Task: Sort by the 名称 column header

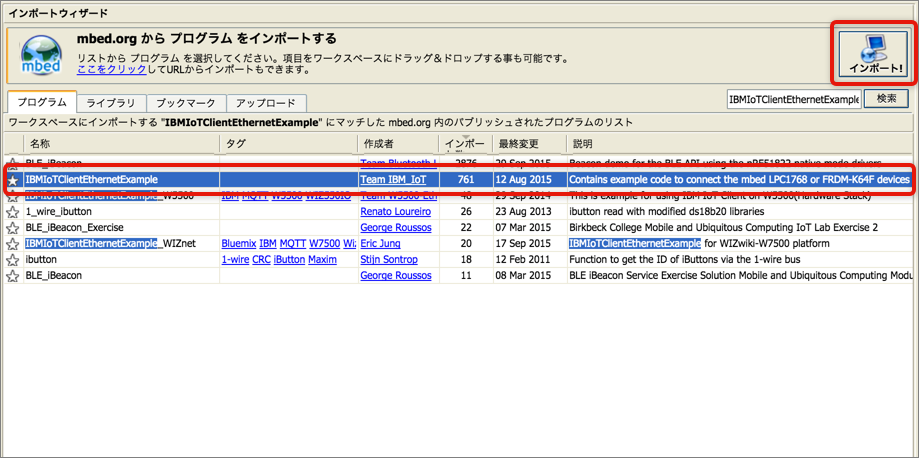Action: tap(122, 144)
